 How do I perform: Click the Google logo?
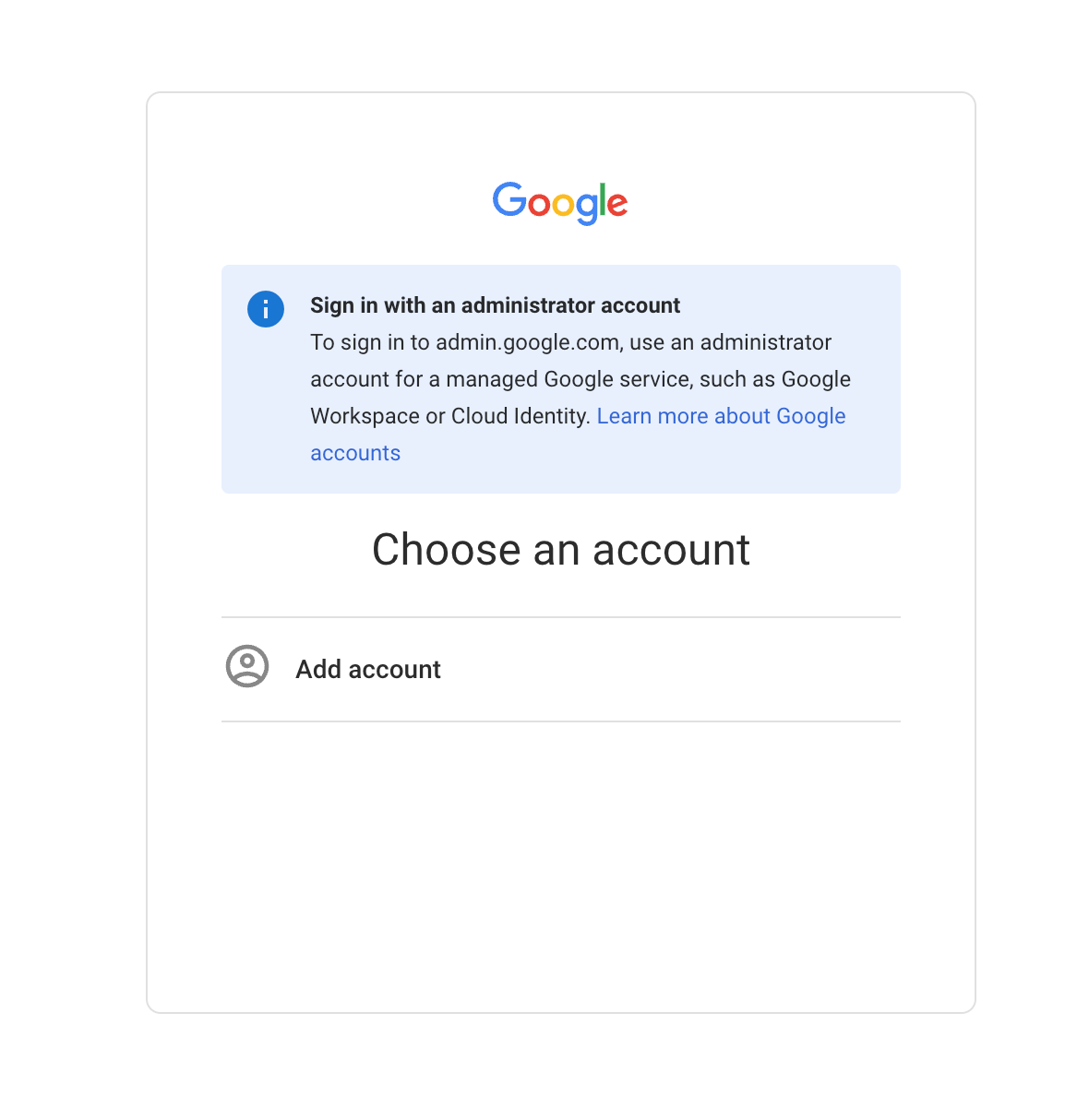point(560,202)
